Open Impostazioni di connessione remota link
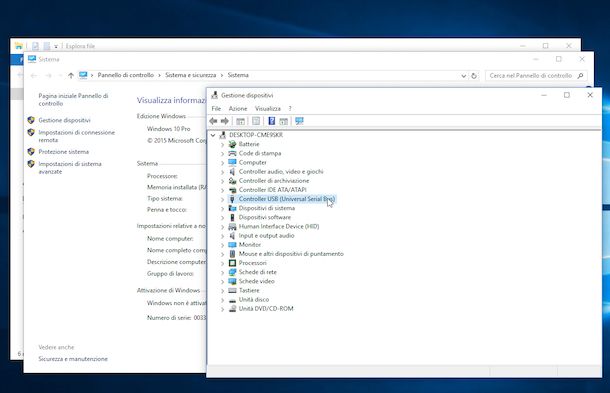The image size is (610, 393). coord(77,136)
